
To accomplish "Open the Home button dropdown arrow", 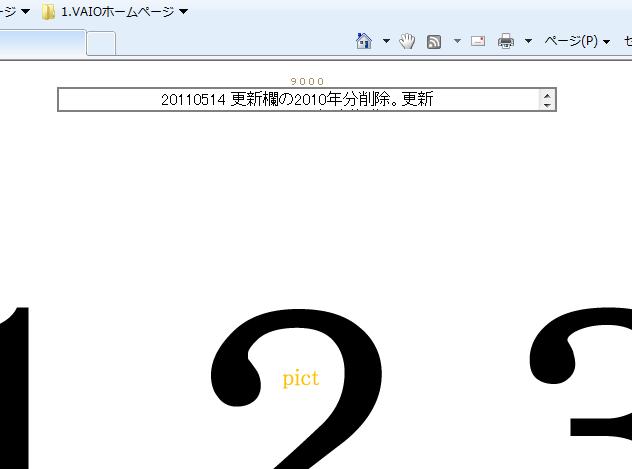I will (386, 41).
